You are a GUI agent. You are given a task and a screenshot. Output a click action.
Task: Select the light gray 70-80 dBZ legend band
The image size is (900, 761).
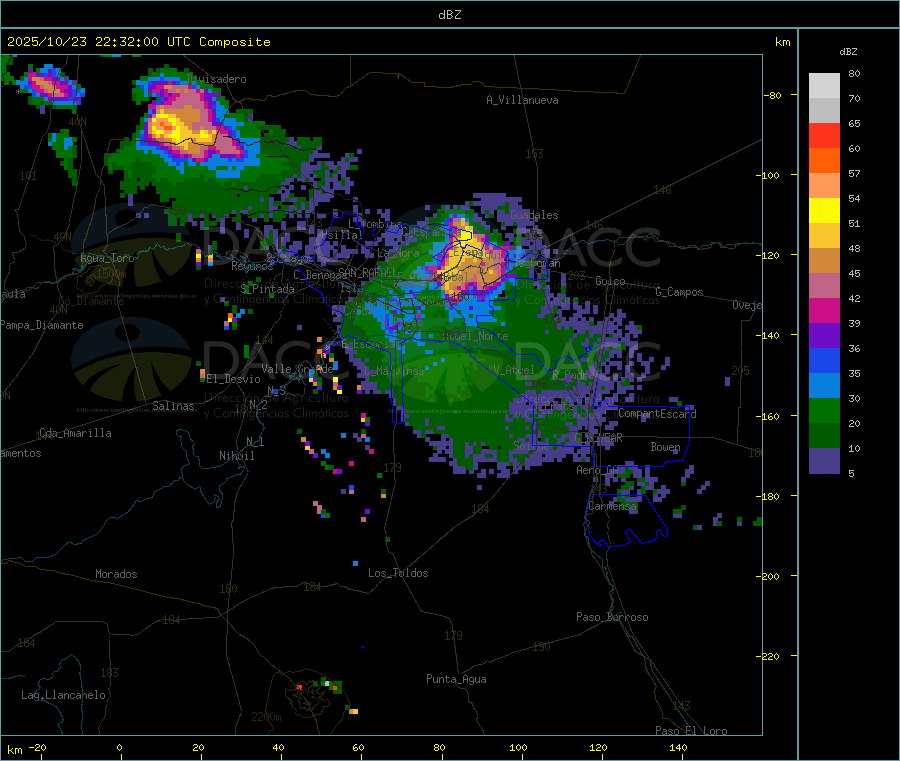coord(824,86)
